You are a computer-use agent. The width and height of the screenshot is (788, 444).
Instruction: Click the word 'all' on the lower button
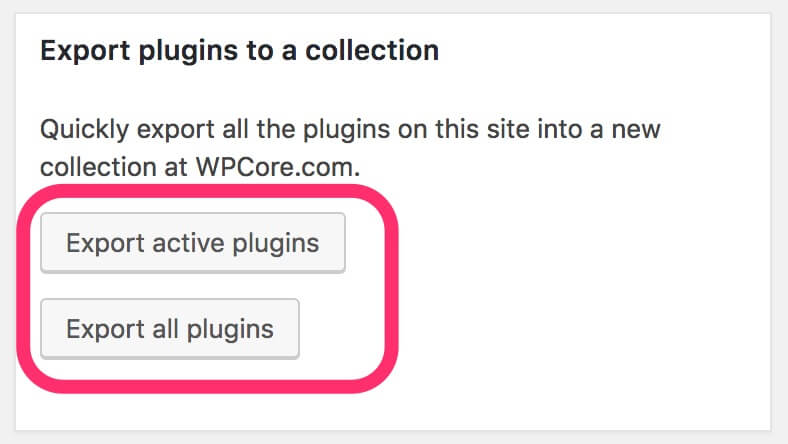(x=165, y=329)
